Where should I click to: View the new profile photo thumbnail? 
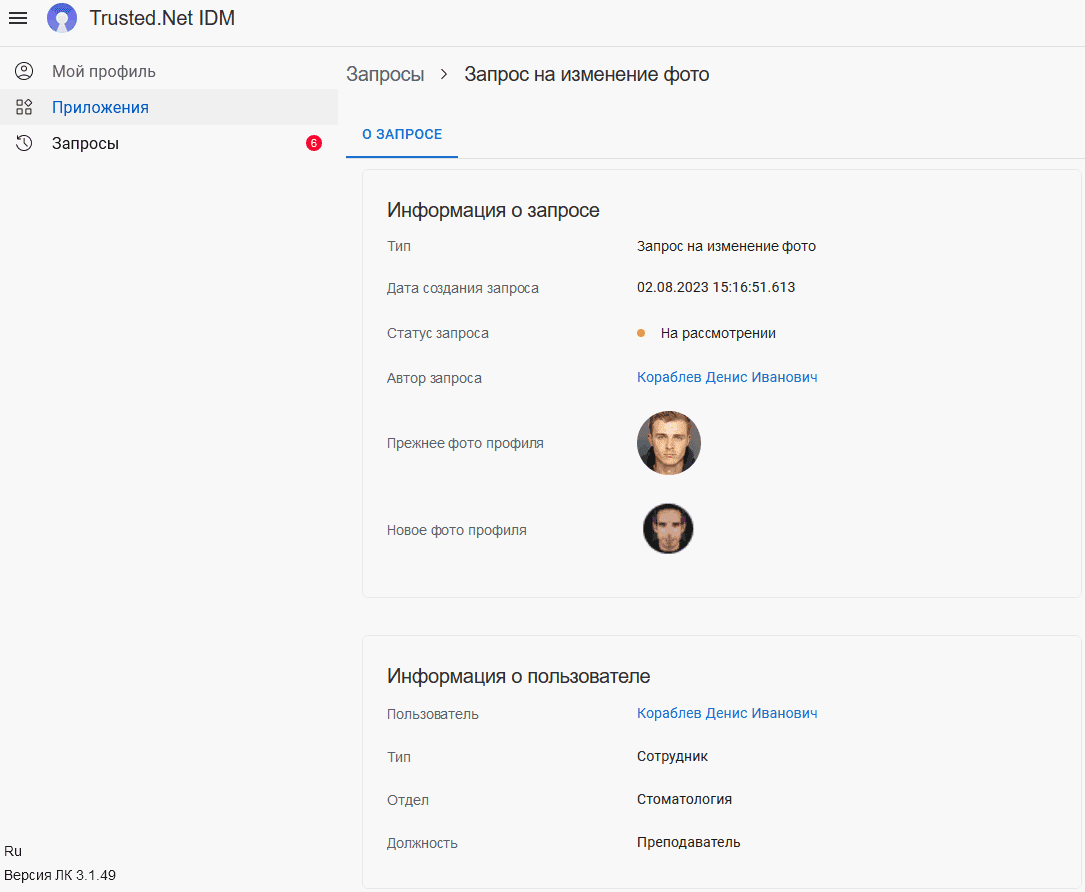coord(668,529)
